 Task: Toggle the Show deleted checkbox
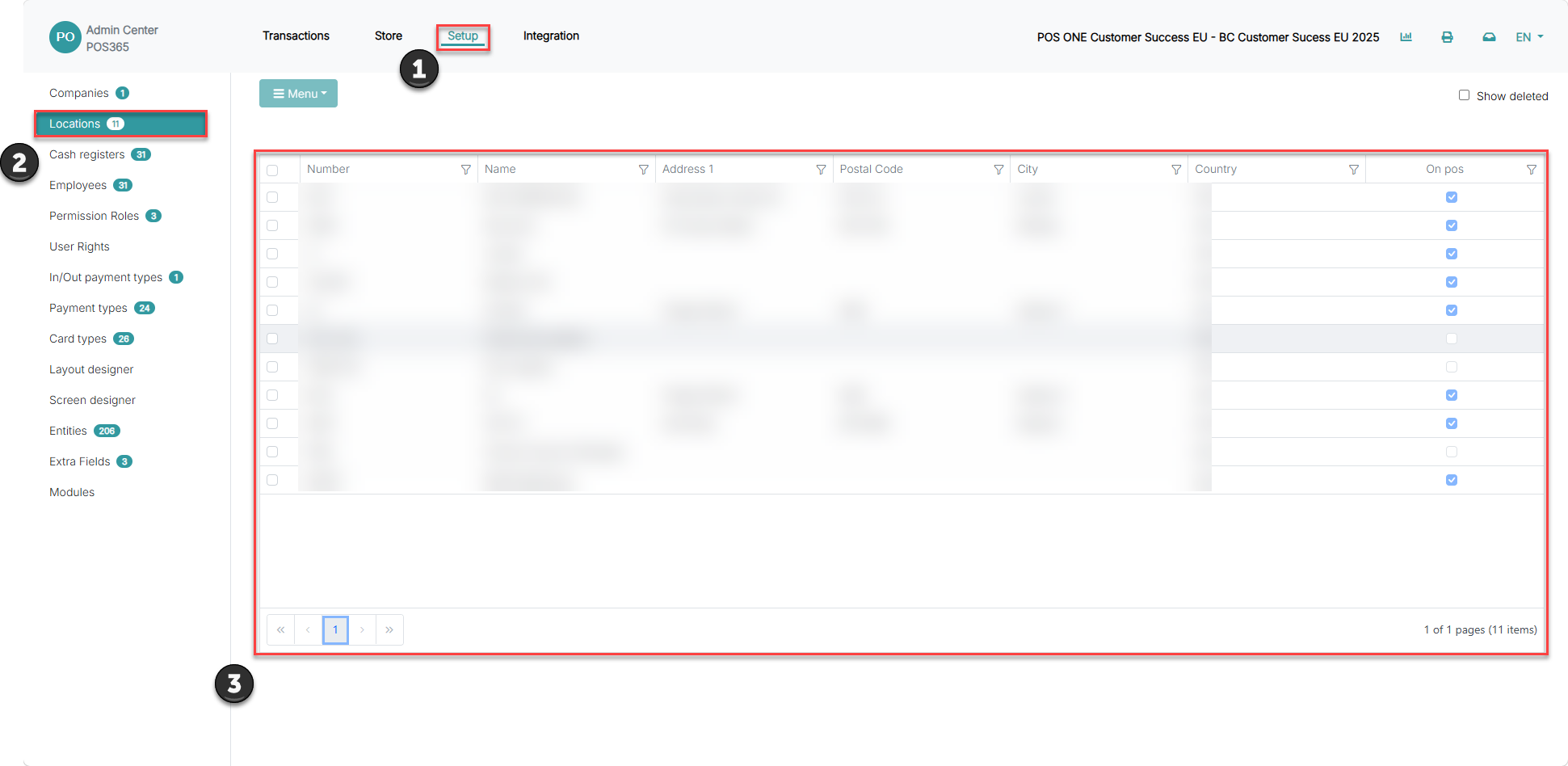(x=1464, y=95)
